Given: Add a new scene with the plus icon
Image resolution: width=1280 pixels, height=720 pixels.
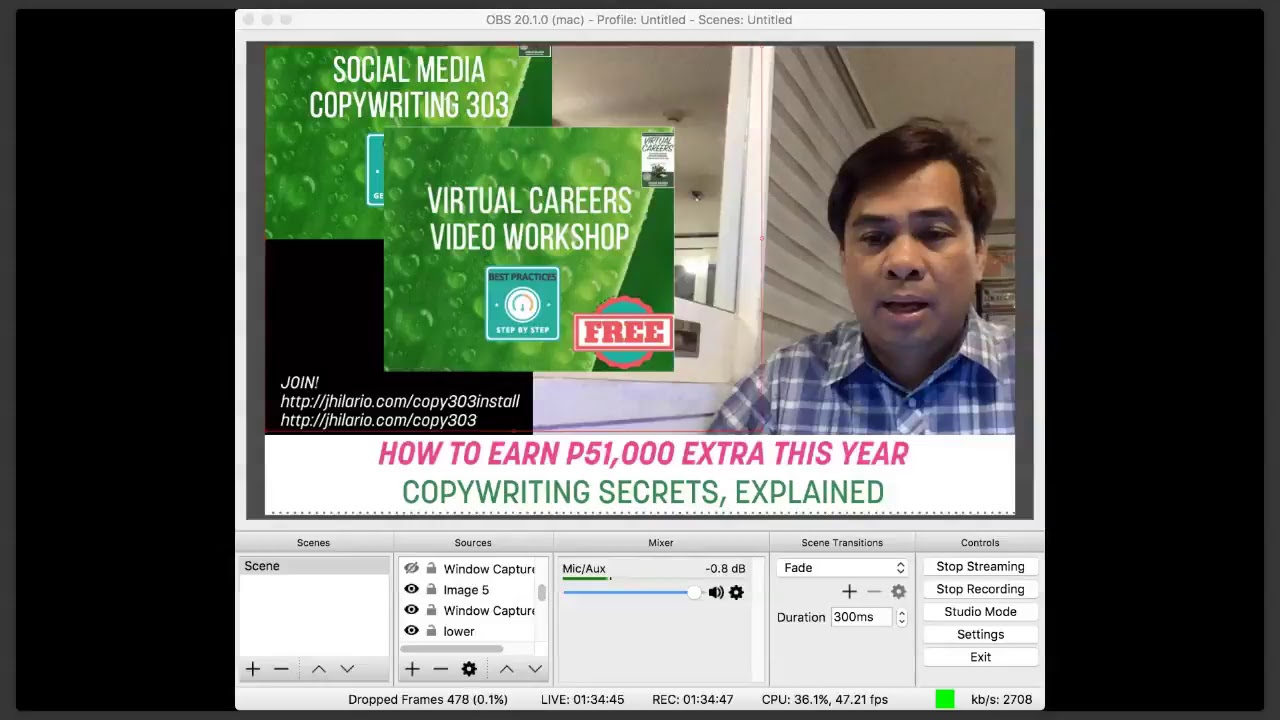Looking at the screenshot, I should pos(253,669).
